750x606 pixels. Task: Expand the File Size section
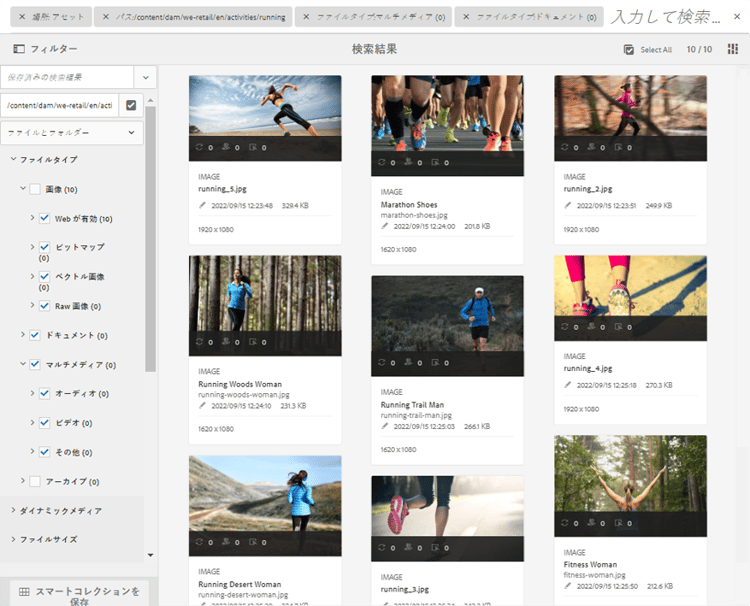pos(13,539)
